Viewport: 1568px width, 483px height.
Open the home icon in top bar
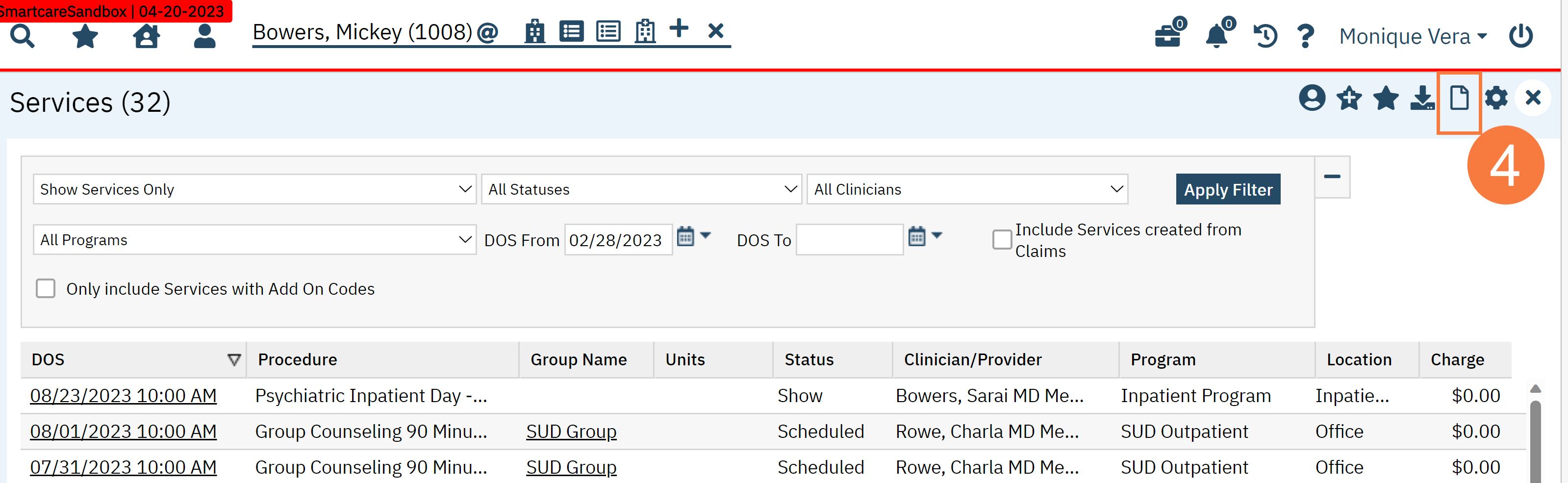(146, 37)
